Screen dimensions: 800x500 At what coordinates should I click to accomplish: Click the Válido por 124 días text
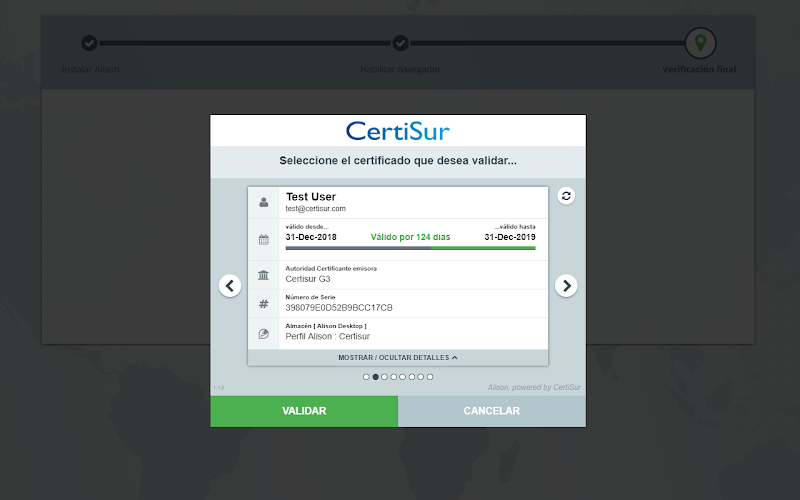410,237
